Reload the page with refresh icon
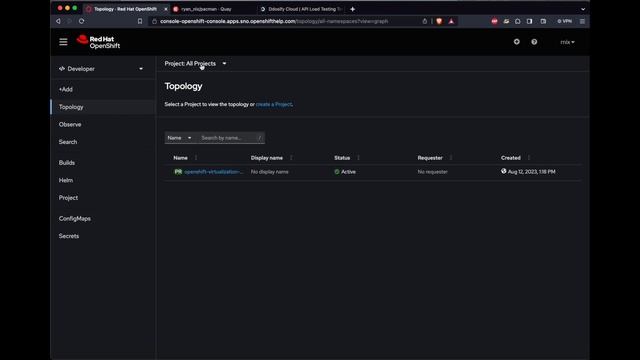 coord(81,21)
